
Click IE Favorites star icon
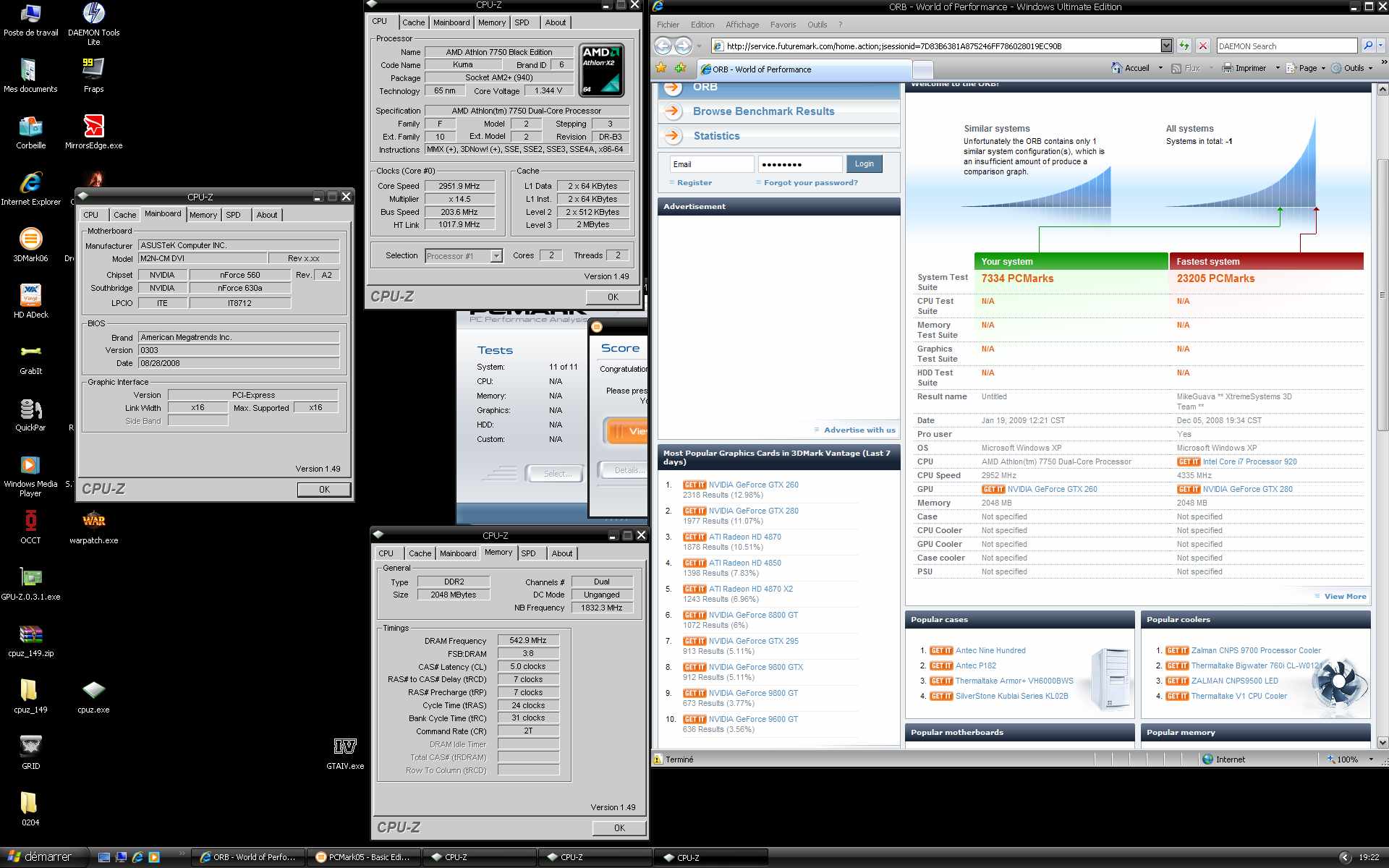tap(661, 68)
